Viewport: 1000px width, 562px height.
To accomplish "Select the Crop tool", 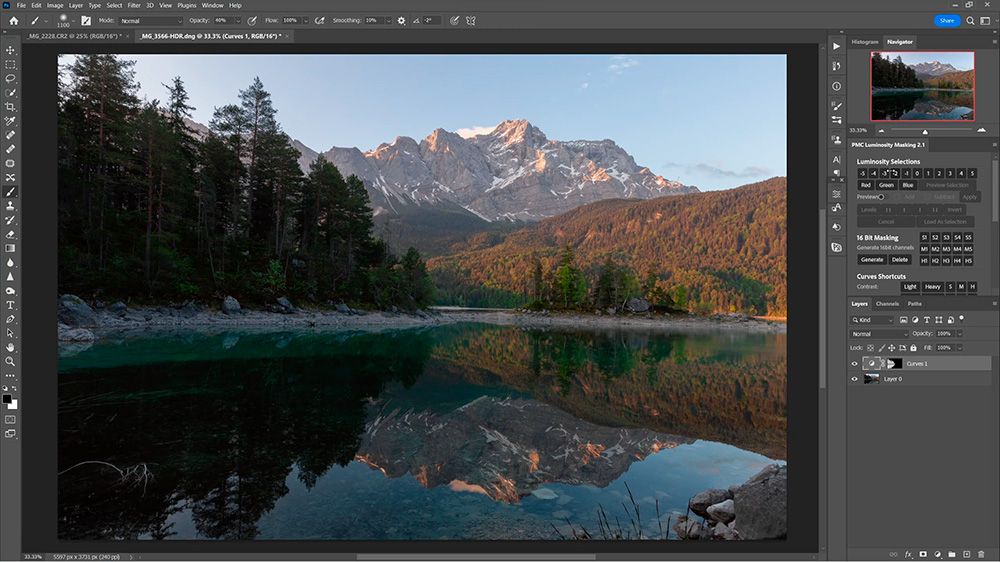I will 11,107.
